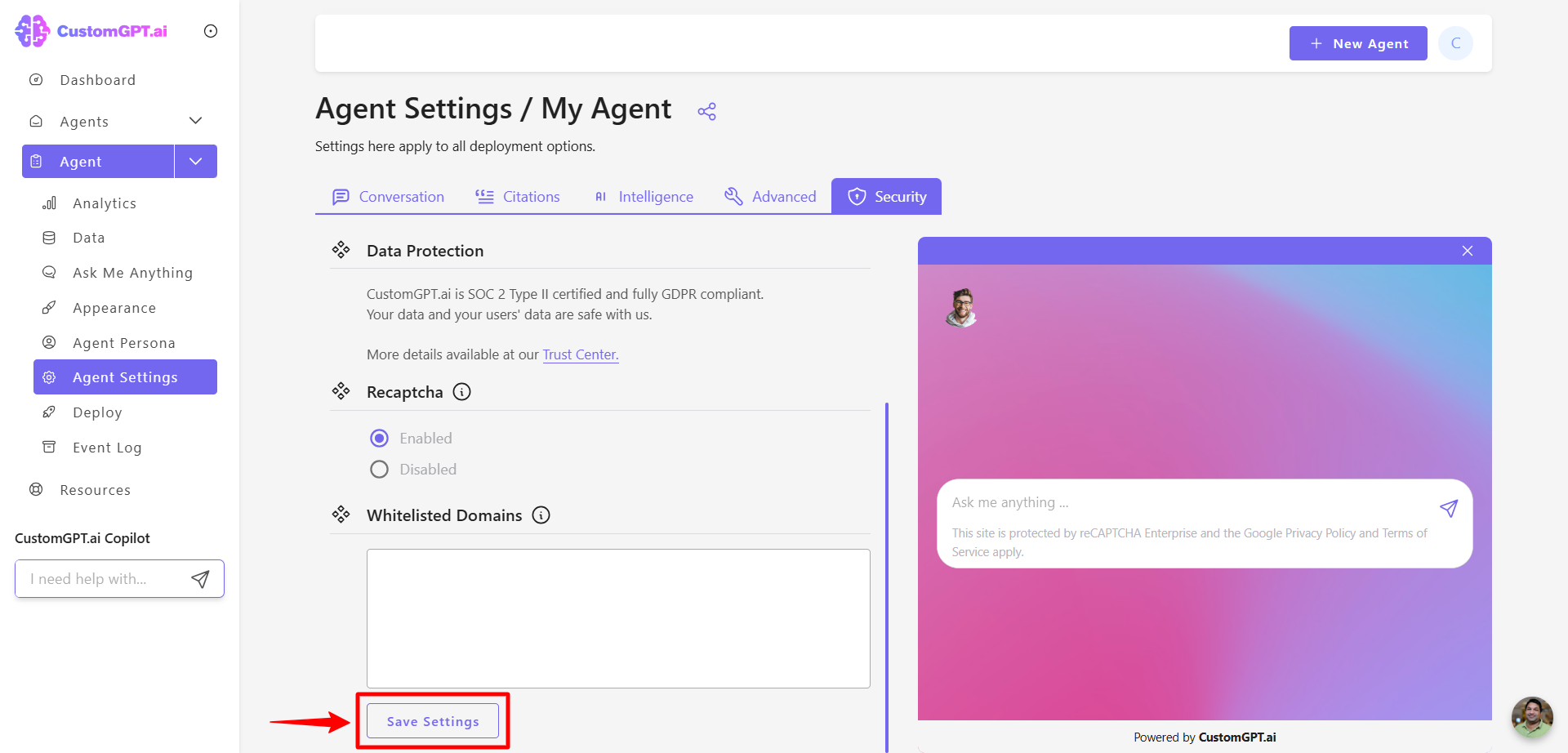
Task: Click the Resources lifebuoy icon
Action: tap(36, 490)
